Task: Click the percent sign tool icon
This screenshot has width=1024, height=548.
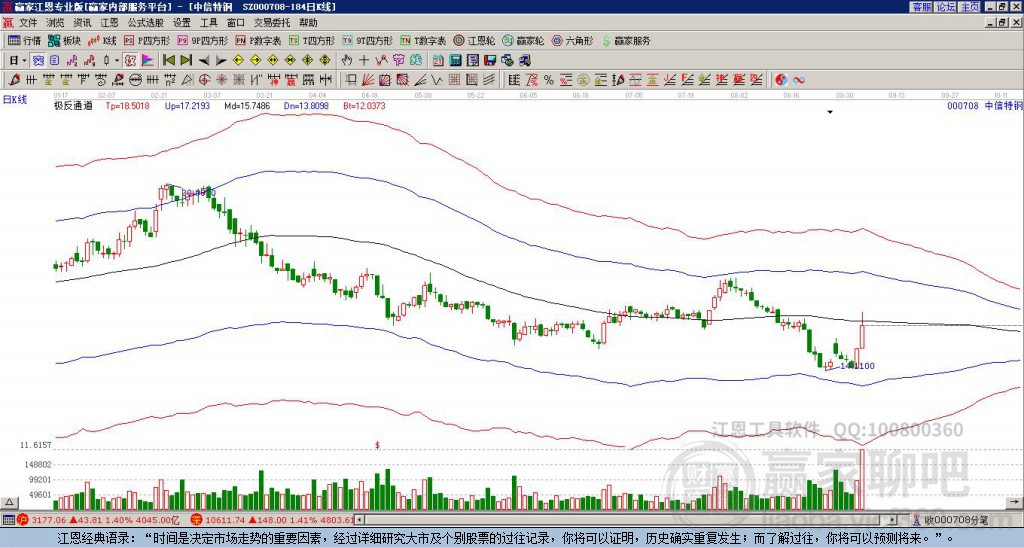Action: point(549,80)
